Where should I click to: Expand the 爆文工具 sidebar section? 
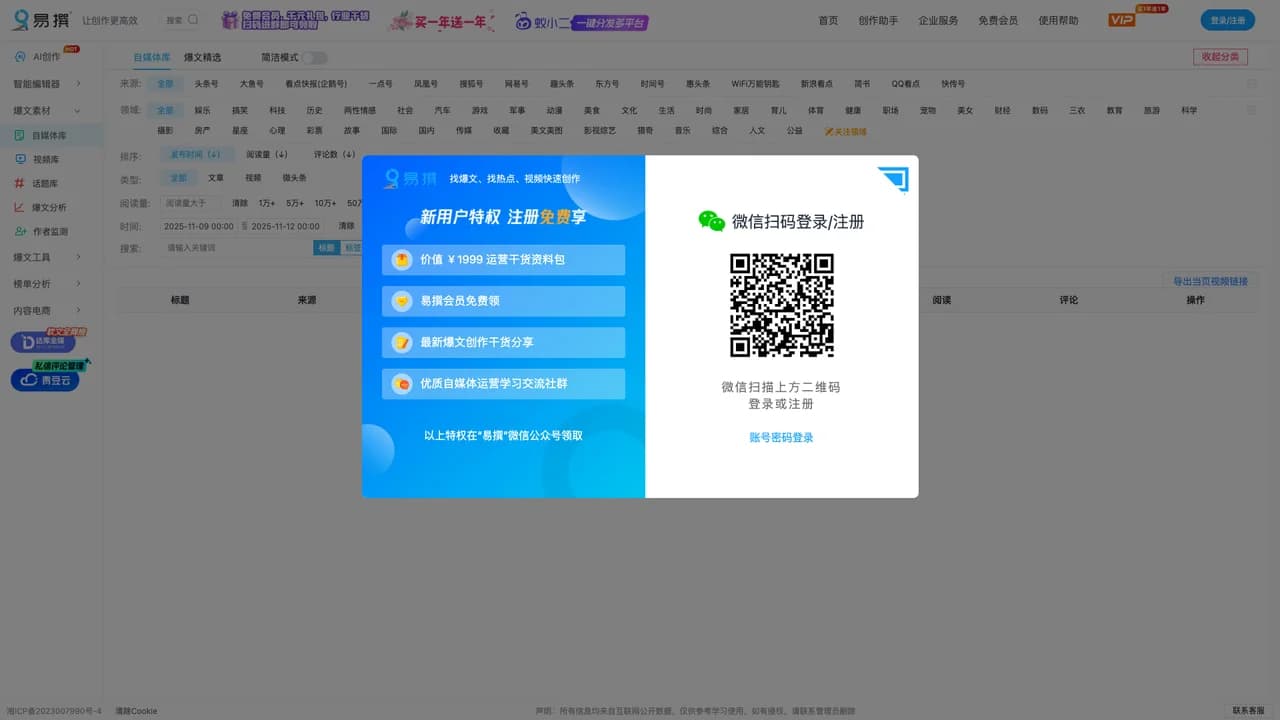(x=47, y=257)
